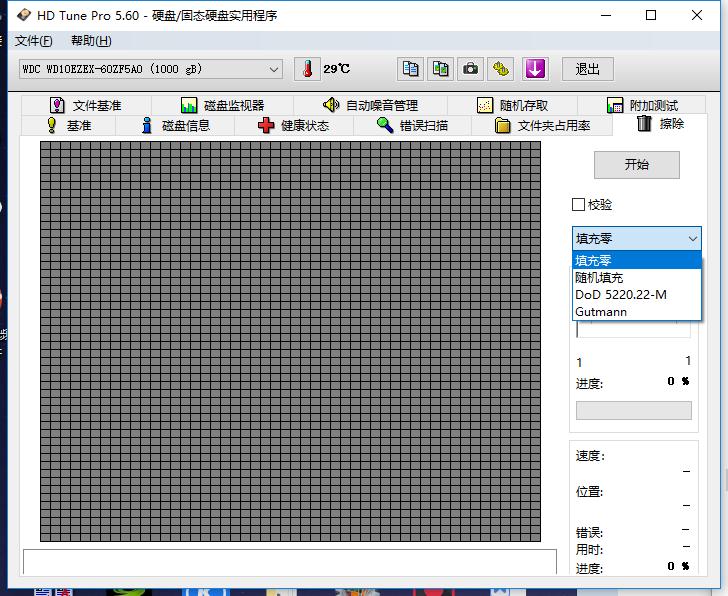The image size is (728, 596).
Task: Click the 进度 progress bar
Action: (634, 410)
